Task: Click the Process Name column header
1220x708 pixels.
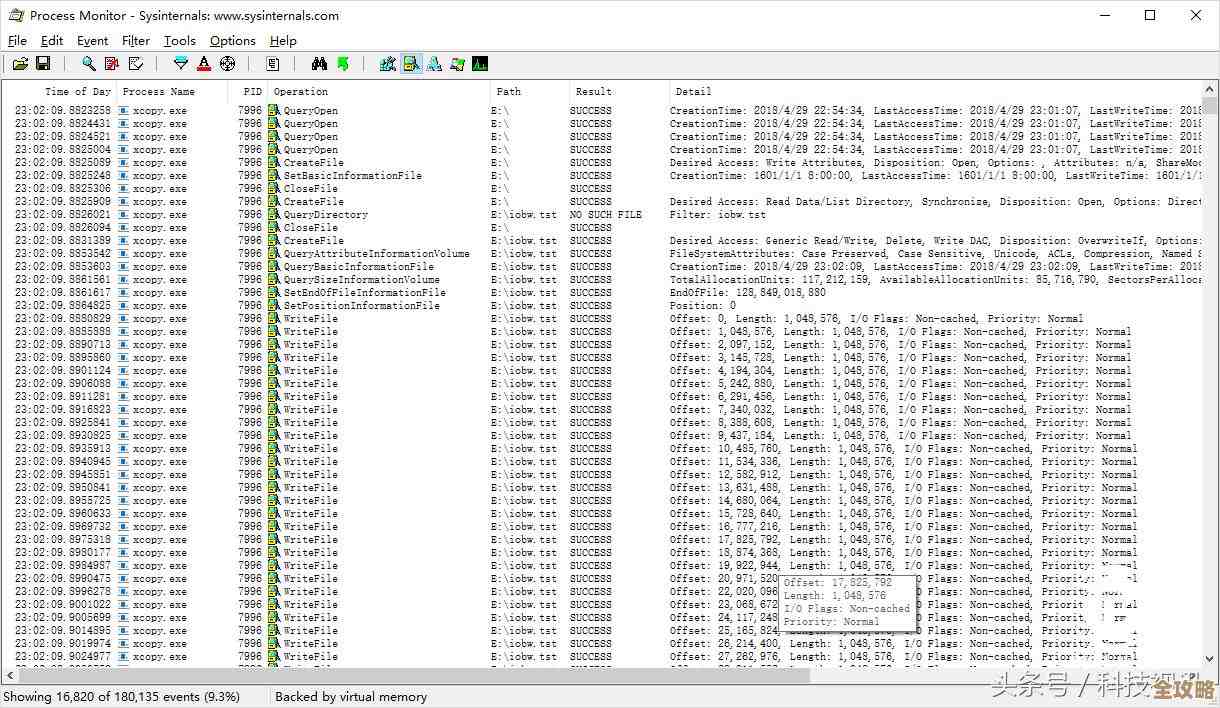Action: 158,91
